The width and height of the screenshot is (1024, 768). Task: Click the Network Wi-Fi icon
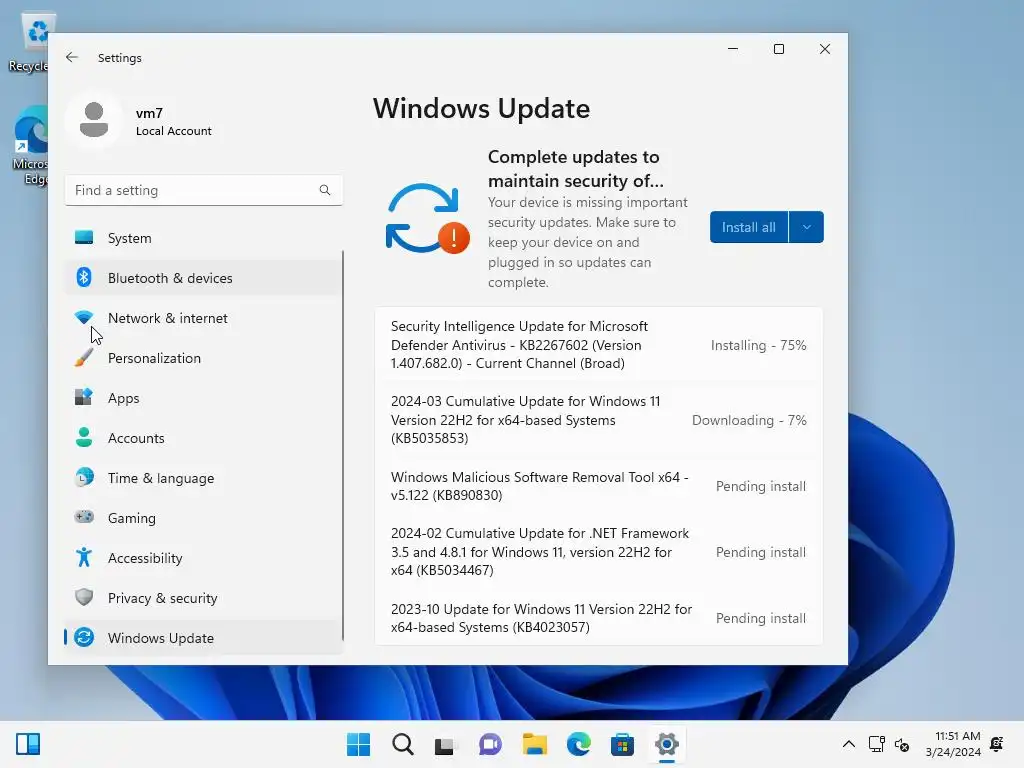click(x=84, y=318)
